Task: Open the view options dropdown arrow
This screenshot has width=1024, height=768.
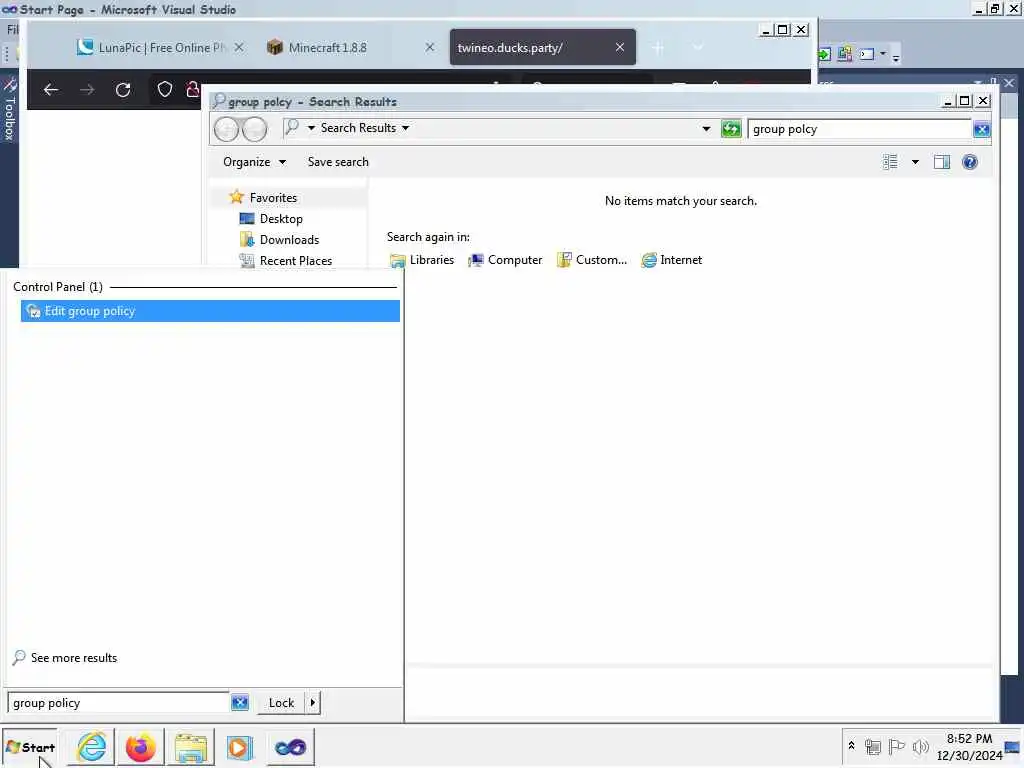Action: [915, 162]
